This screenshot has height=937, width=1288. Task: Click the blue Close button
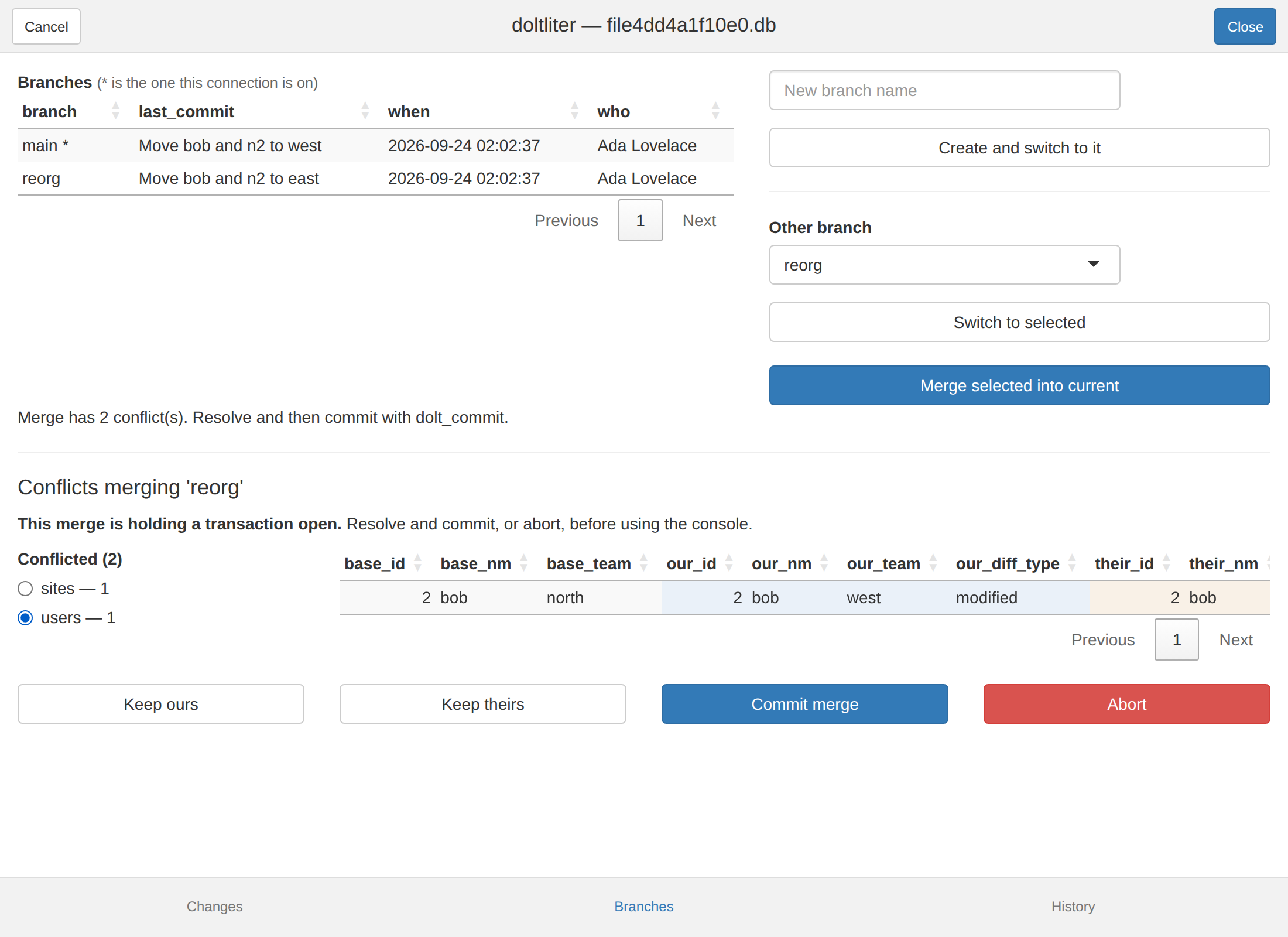click(1245, 26)
